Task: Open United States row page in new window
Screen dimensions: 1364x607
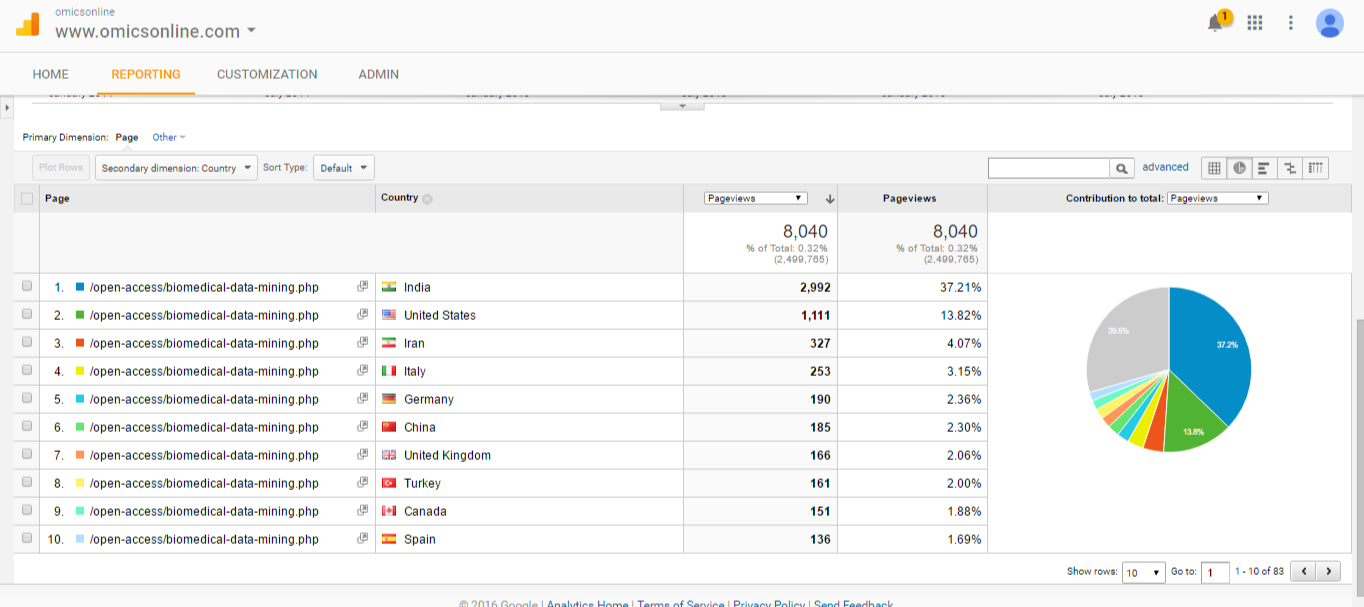Action: (x=362, y=315)
